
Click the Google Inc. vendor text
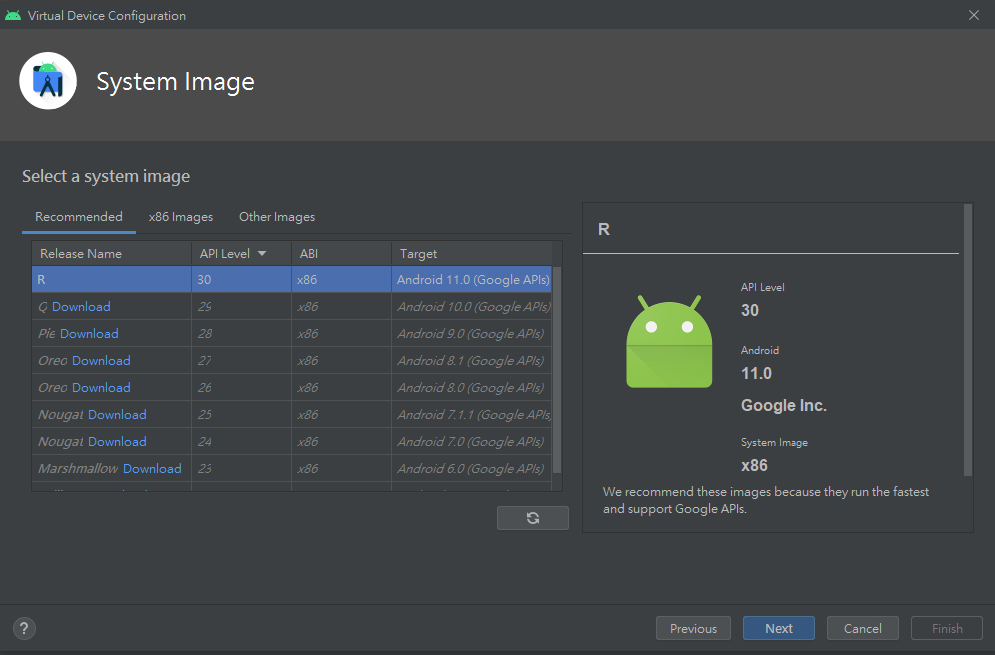pos(784,406)
